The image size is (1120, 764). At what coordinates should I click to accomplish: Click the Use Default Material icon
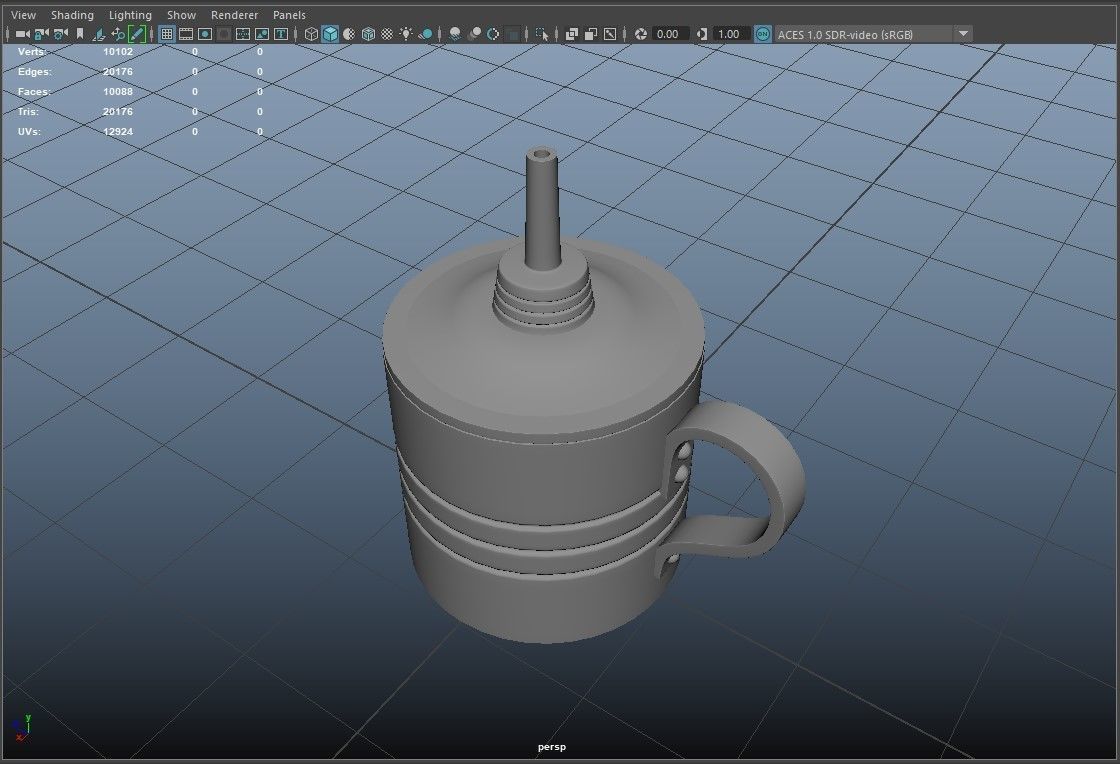[349, 34]
